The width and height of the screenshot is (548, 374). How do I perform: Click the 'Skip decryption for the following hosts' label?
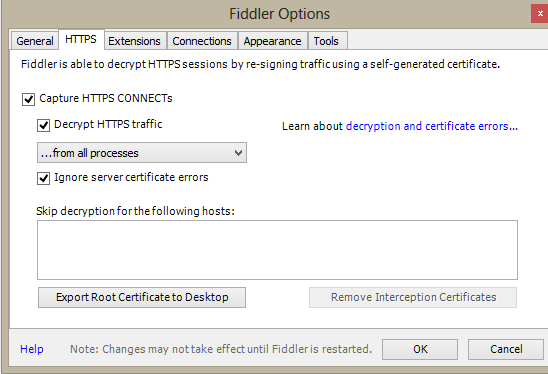136,211
